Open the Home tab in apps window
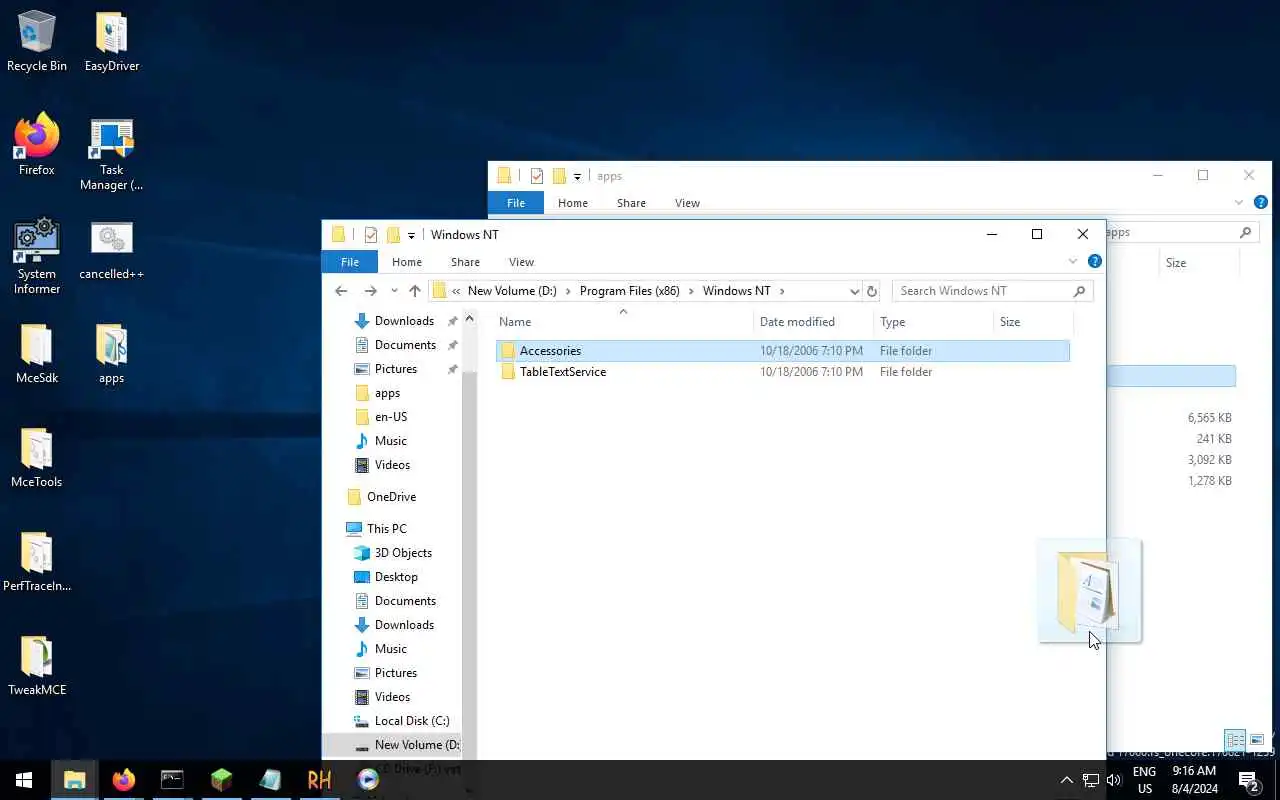The image size is (1280, 800). click(x=573, y=203)
